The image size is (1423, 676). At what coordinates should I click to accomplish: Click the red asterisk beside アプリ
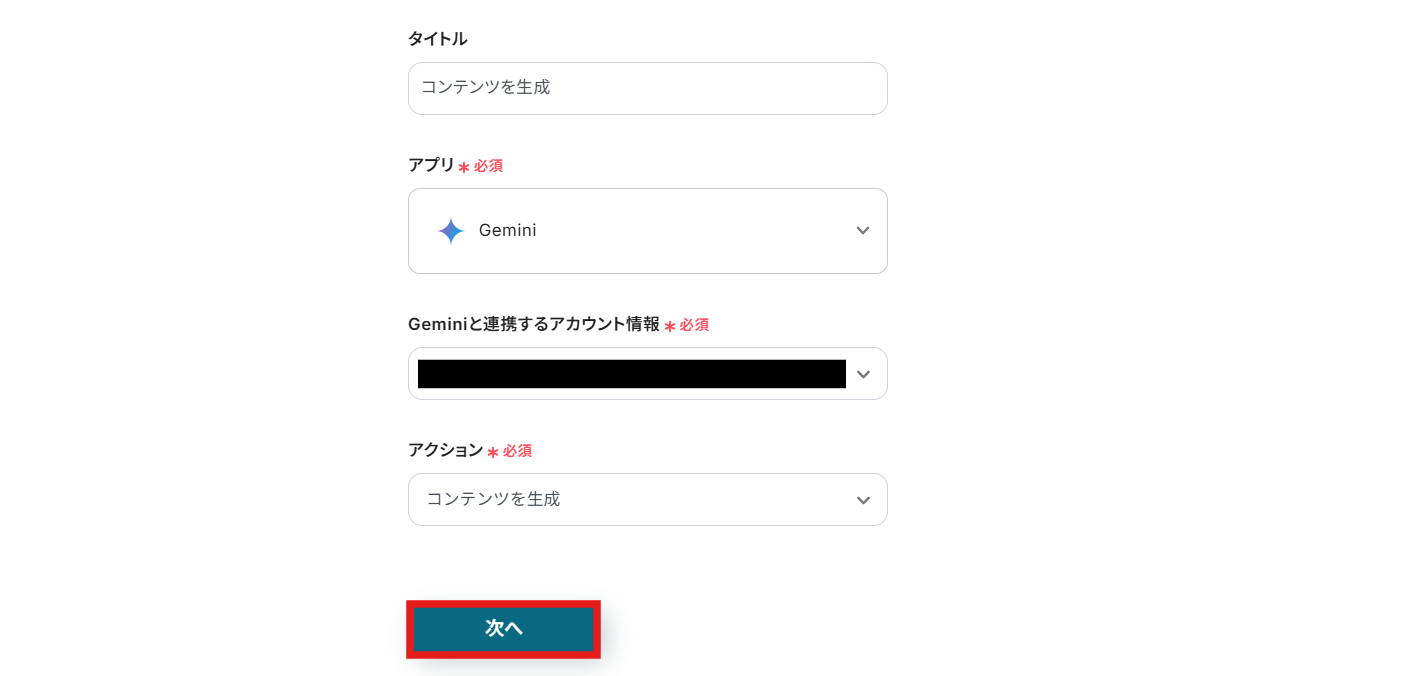464,167
